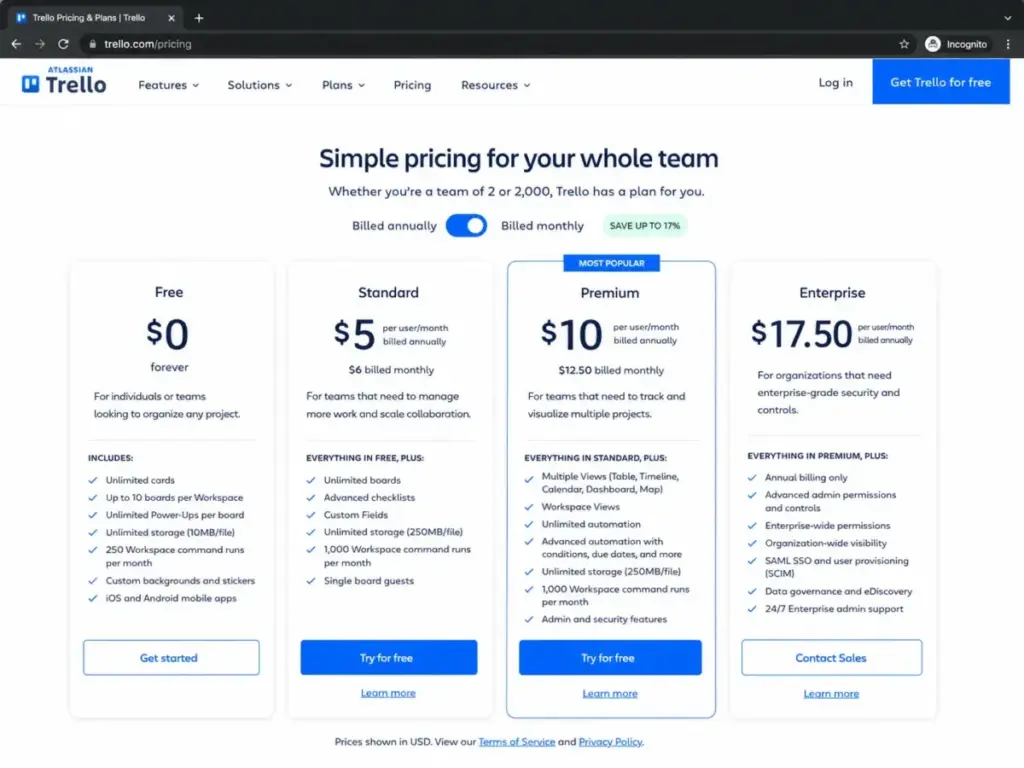Select the Trello Pricing & Plans browser tab
The width and height of the screenshot is (1024, 768).
click(x=95, y=18)
